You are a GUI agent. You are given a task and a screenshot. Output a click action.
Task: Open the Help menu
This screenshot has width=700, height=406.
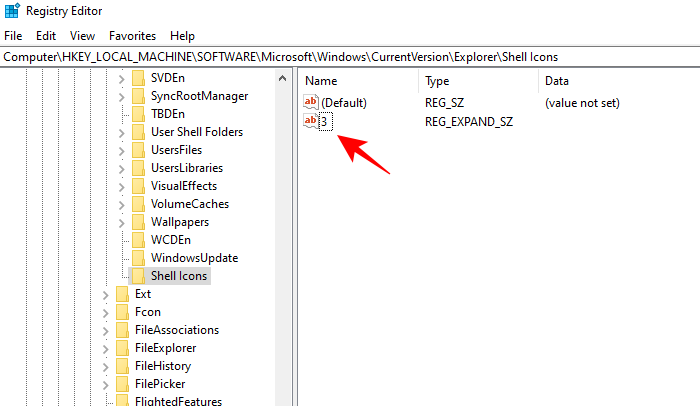click(183, 35)
